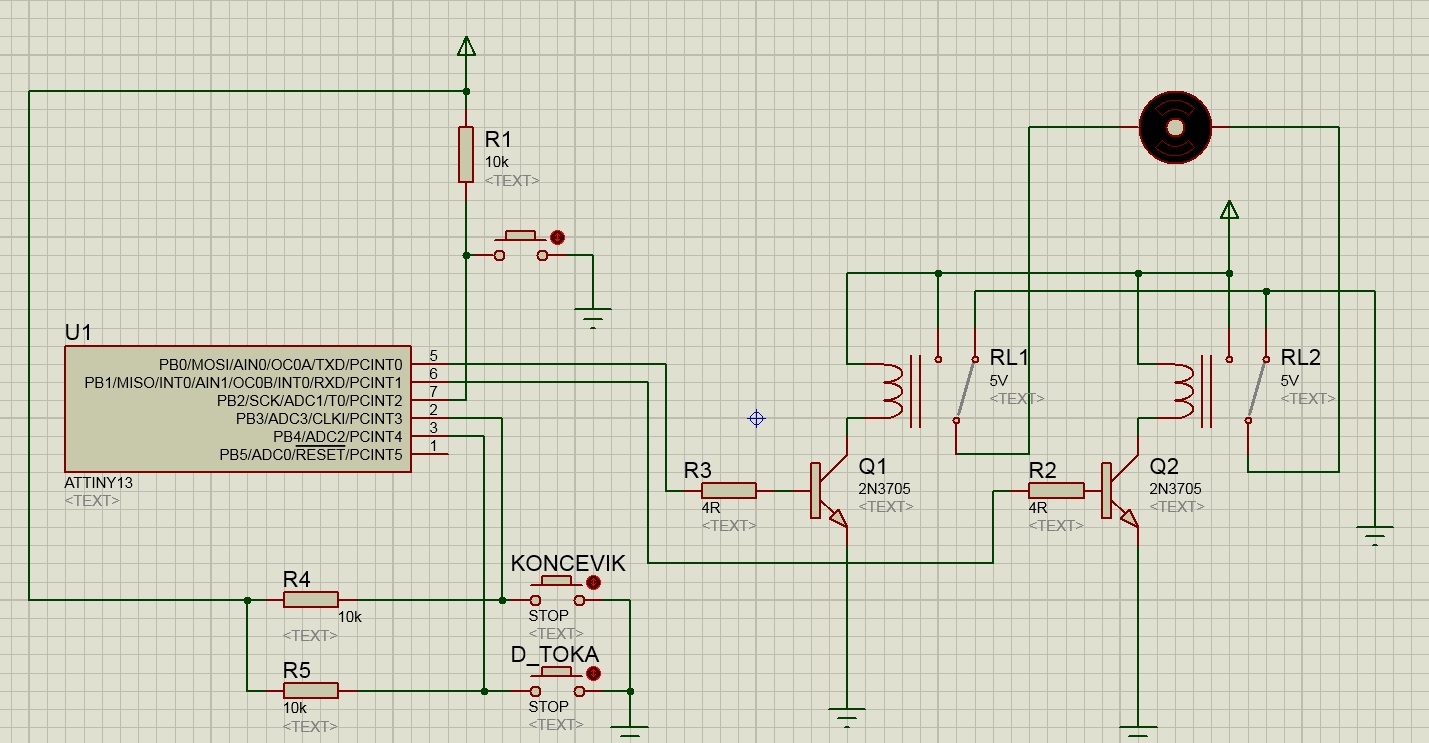Click the RL1 relay switch contact
Image resolution: width=1429 pixels, height=743 pixels.
(966, 390)
